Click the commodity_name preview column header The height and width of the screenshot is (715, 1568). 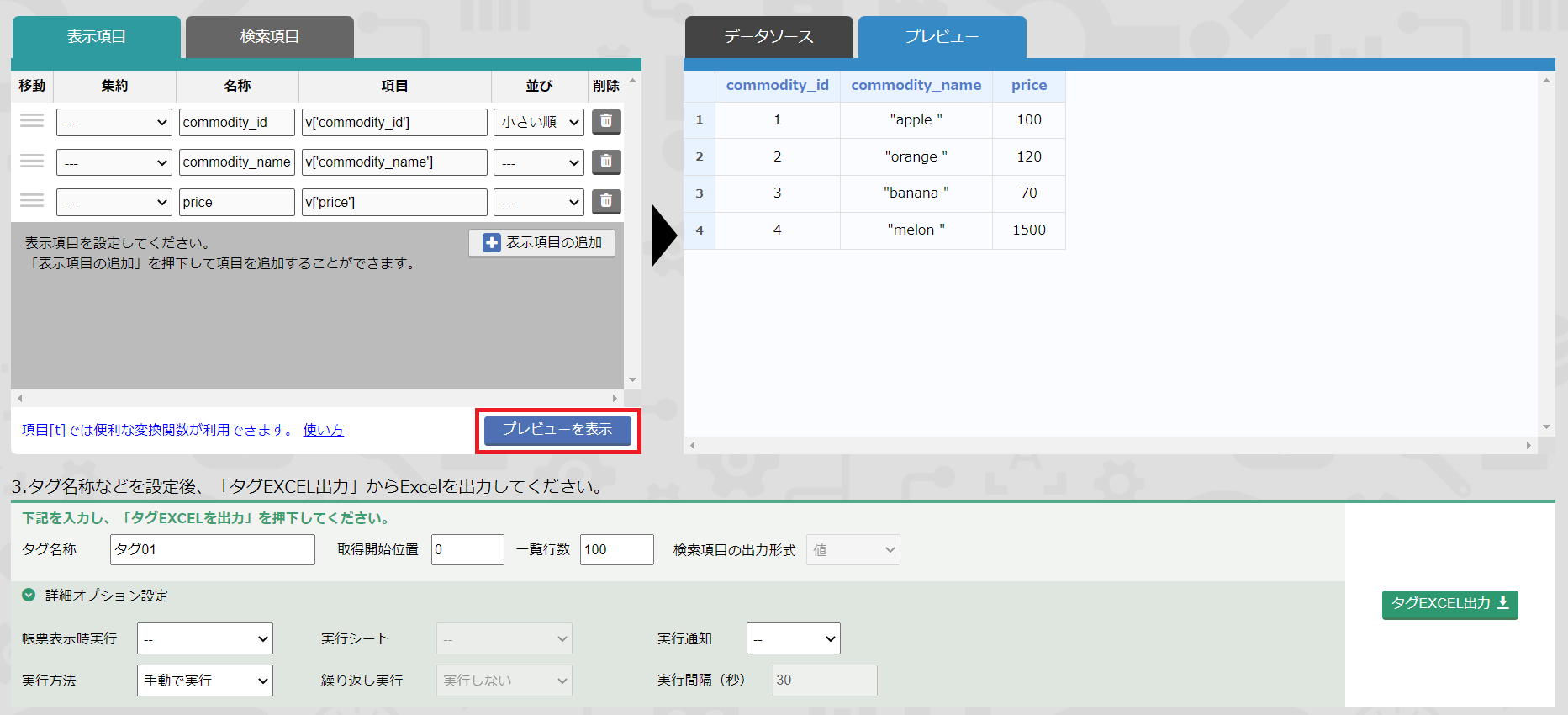tap(916, 85)
